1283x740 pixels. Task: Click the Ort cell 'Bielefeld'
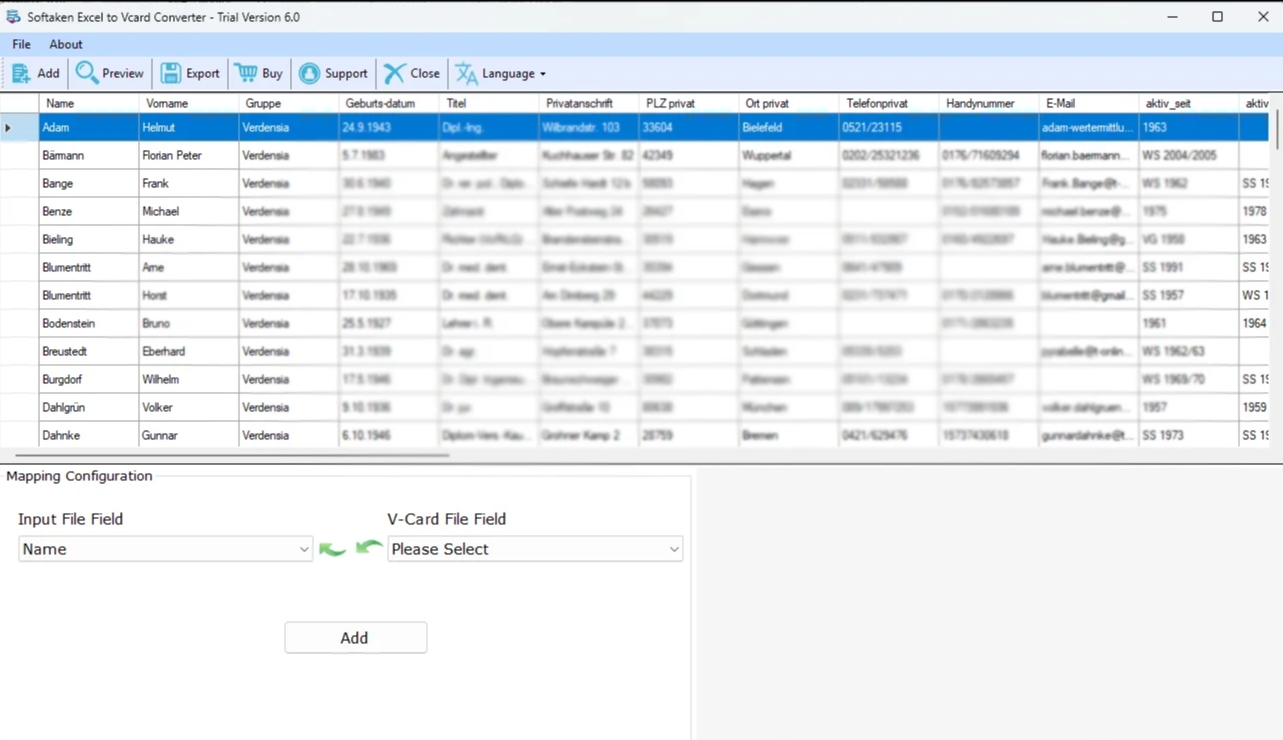(x=789, y=127)
